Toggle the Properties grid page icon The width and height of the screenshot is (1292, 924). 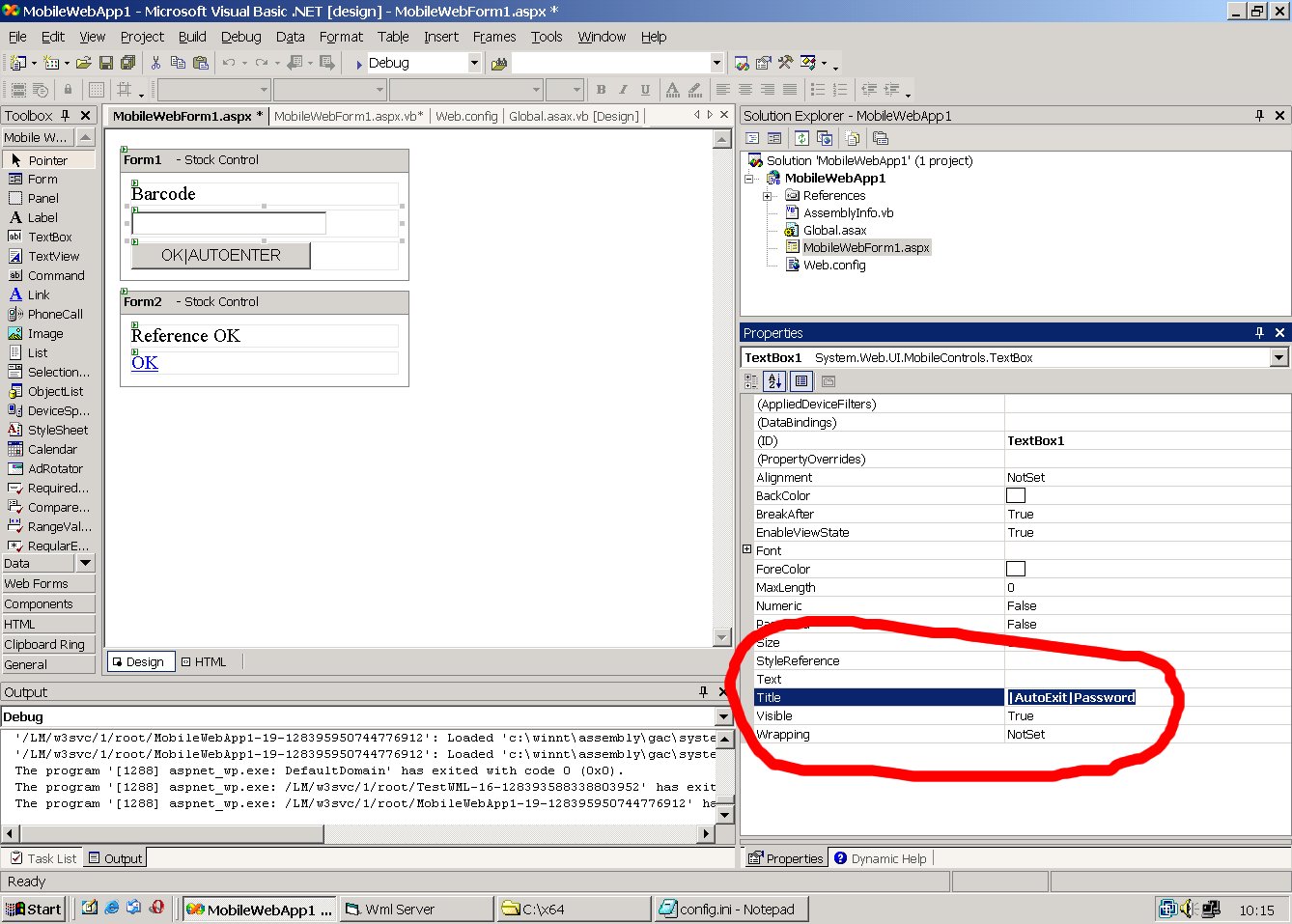tap(801, 381)
